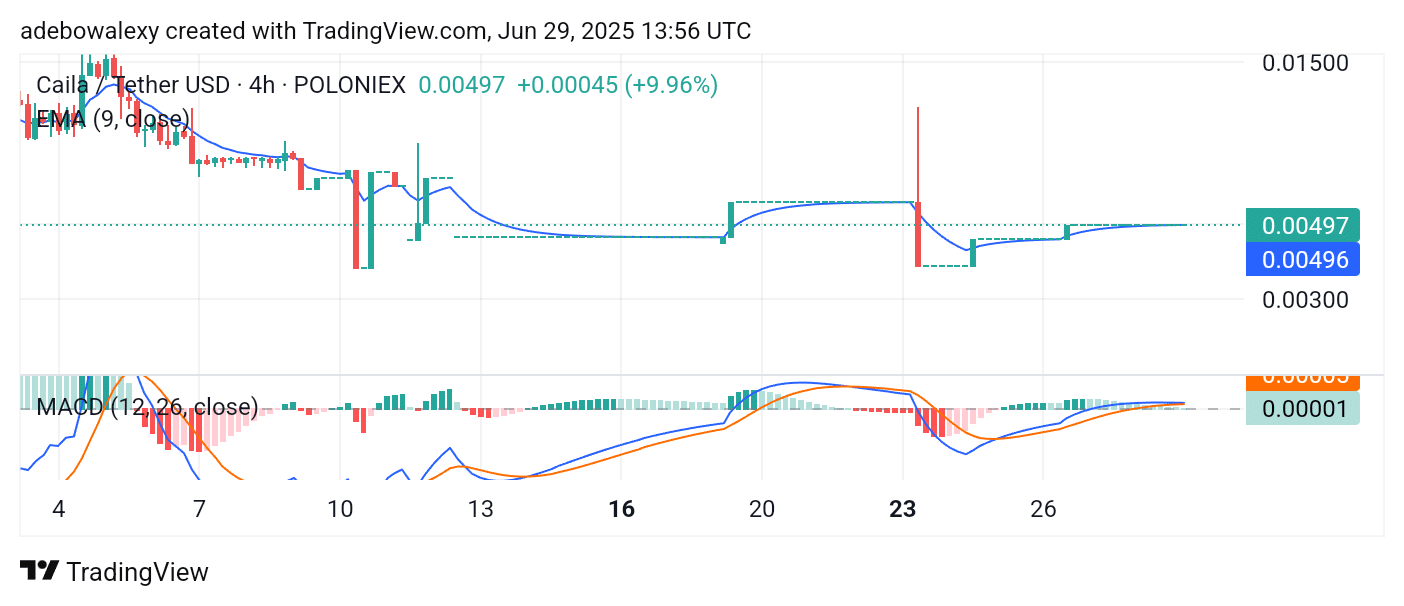Click date label 26 on time axis
Screen dimensions: 1404x606
pos(1043,509)
